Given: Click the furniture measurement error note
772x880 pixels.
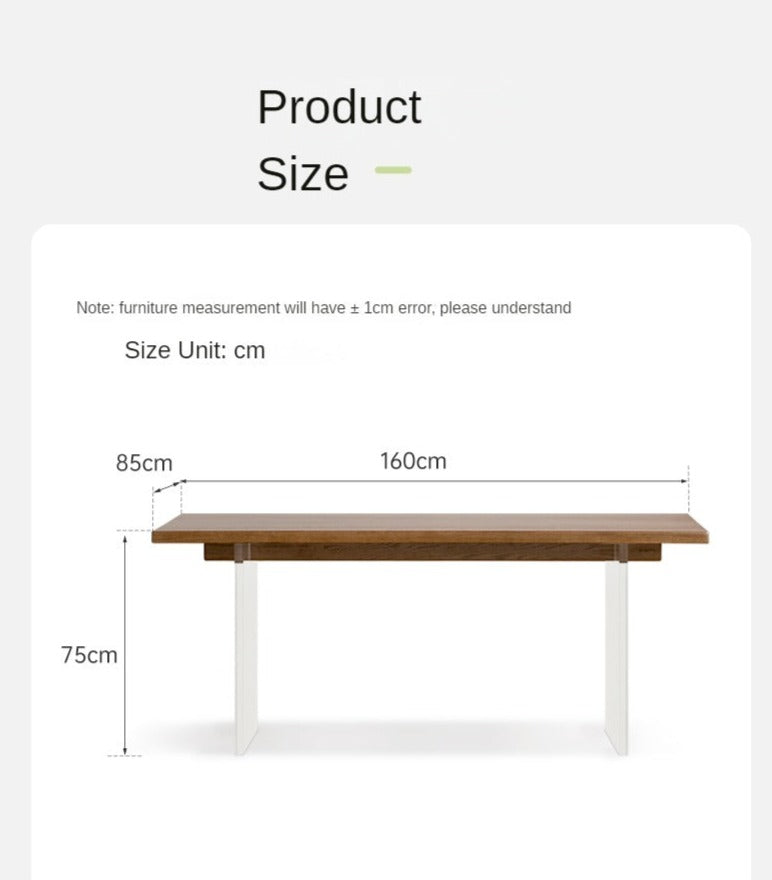Looking at the screenshot, I should pos(323,308).
